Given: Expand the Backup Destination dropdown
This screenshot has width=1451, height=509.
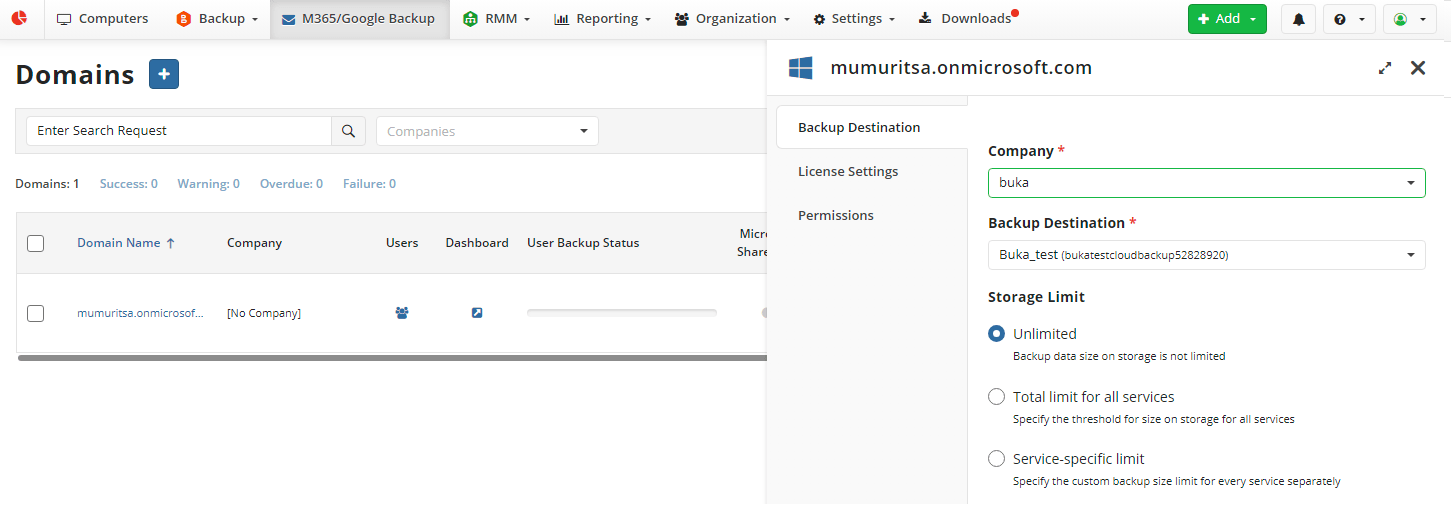Looking at the screenshot, I should [1206, 255].
